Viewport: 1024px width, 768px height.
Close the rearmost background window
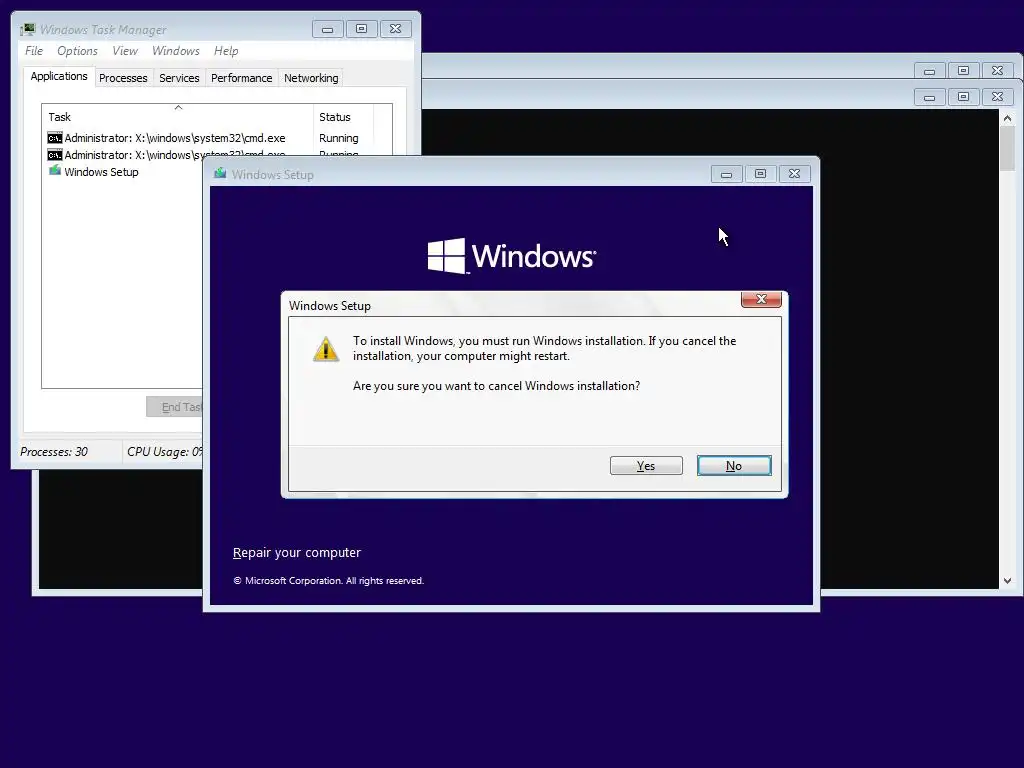(x=997, y=71)
